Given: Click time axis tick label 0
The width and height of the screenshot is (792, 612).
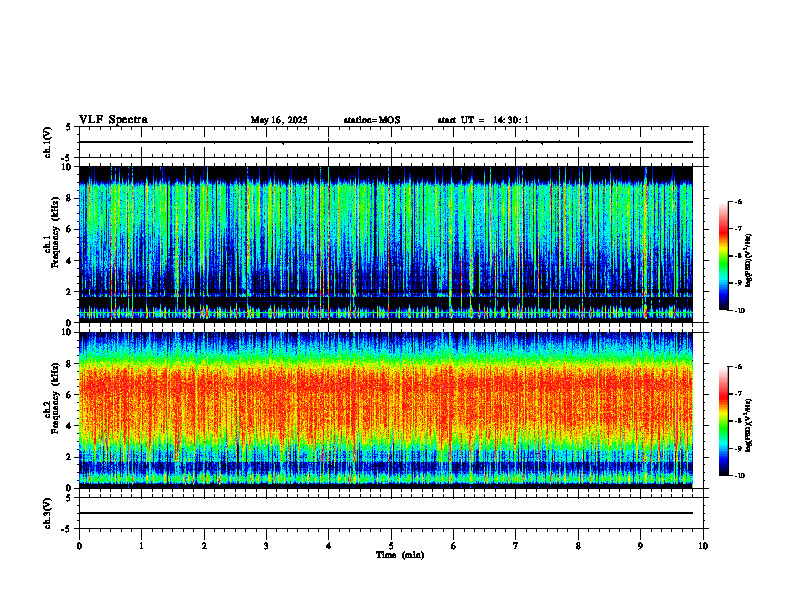Looking at the screenshot, I should [79, 546].
